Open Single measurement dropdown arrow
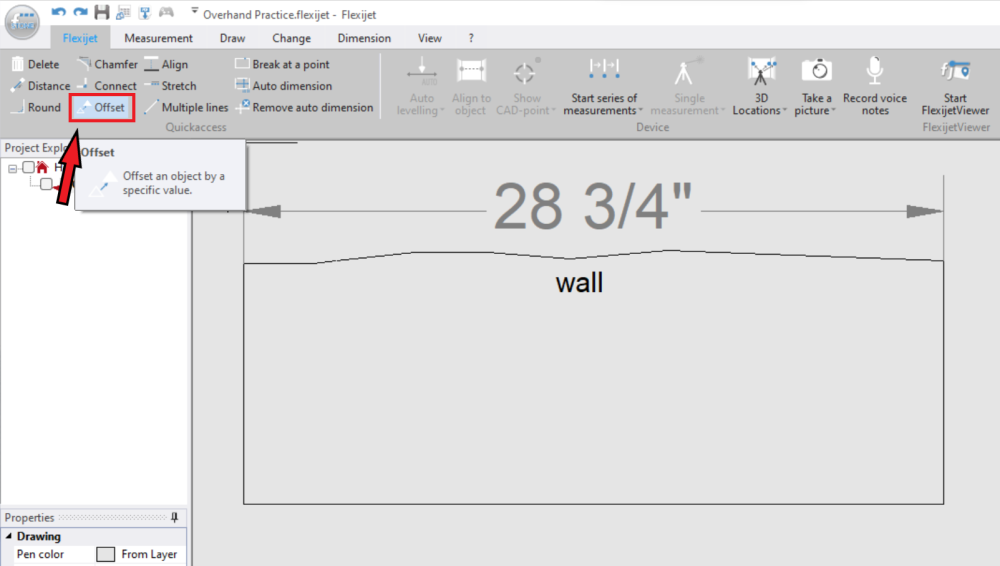Viewport: 1000px width, 566px height. point(723,110)
